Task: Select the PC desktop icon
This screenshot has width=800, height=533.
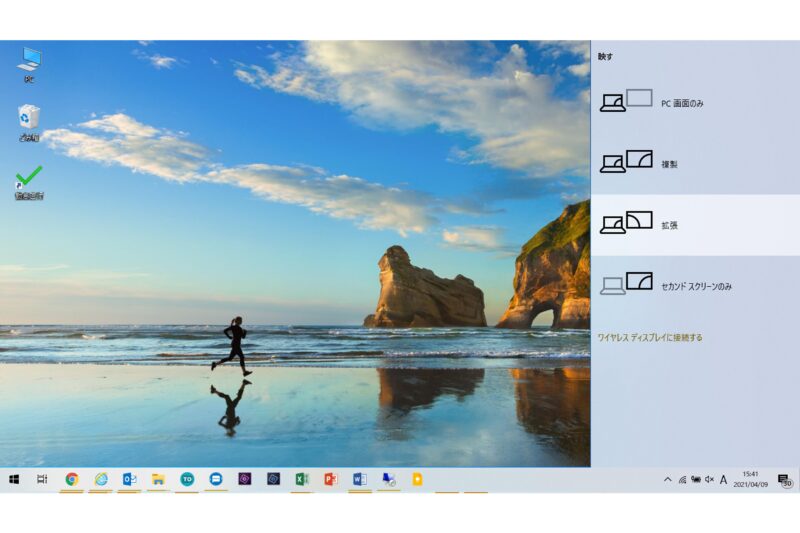Action: coord(29,64)
